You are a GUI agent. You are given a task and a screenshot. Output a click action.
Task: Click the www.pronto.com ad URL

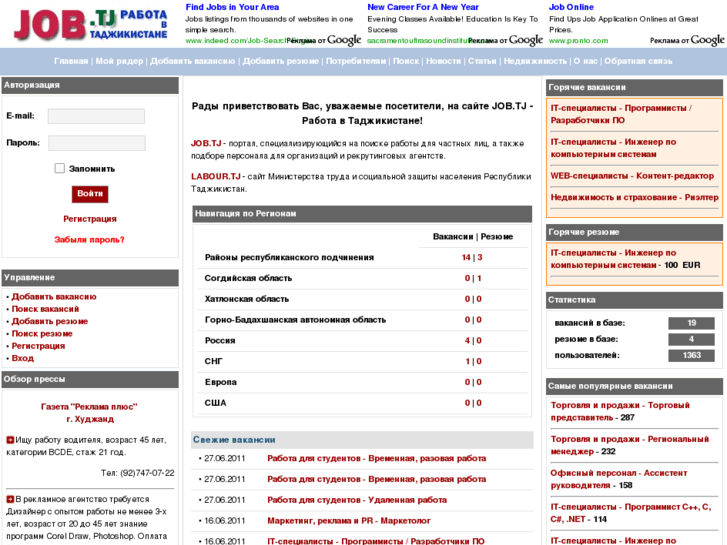pos(578,41)
